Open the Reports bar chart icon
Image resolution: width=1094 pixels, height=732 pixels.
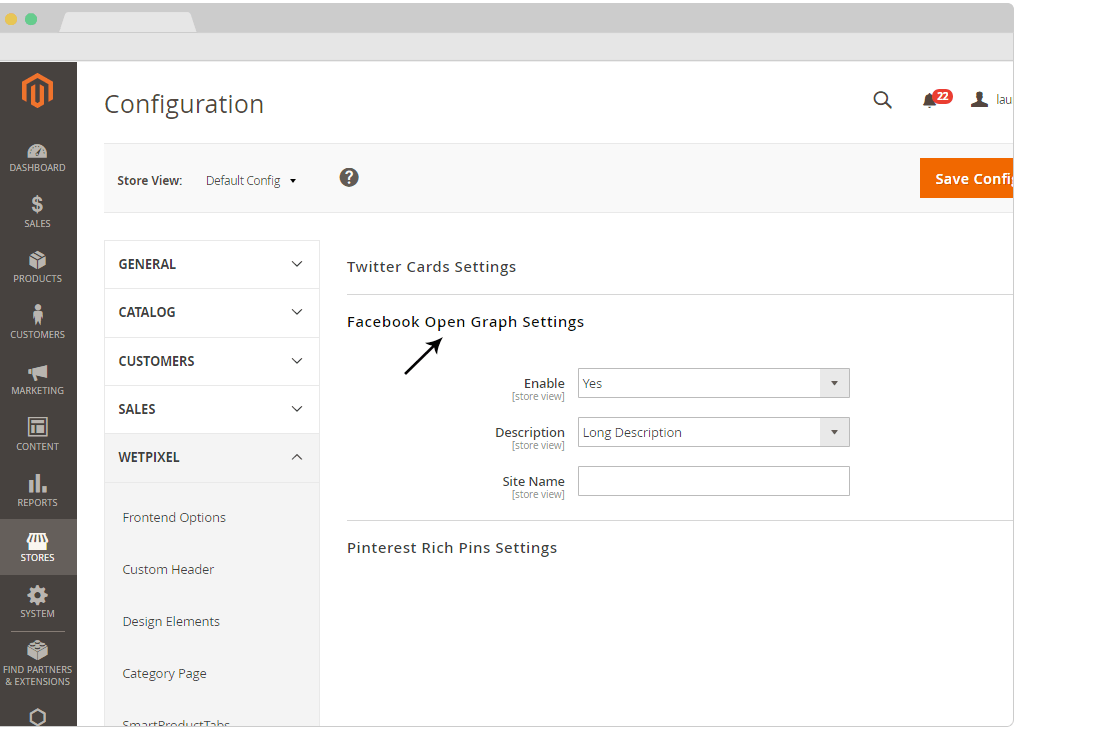(37, 484)
